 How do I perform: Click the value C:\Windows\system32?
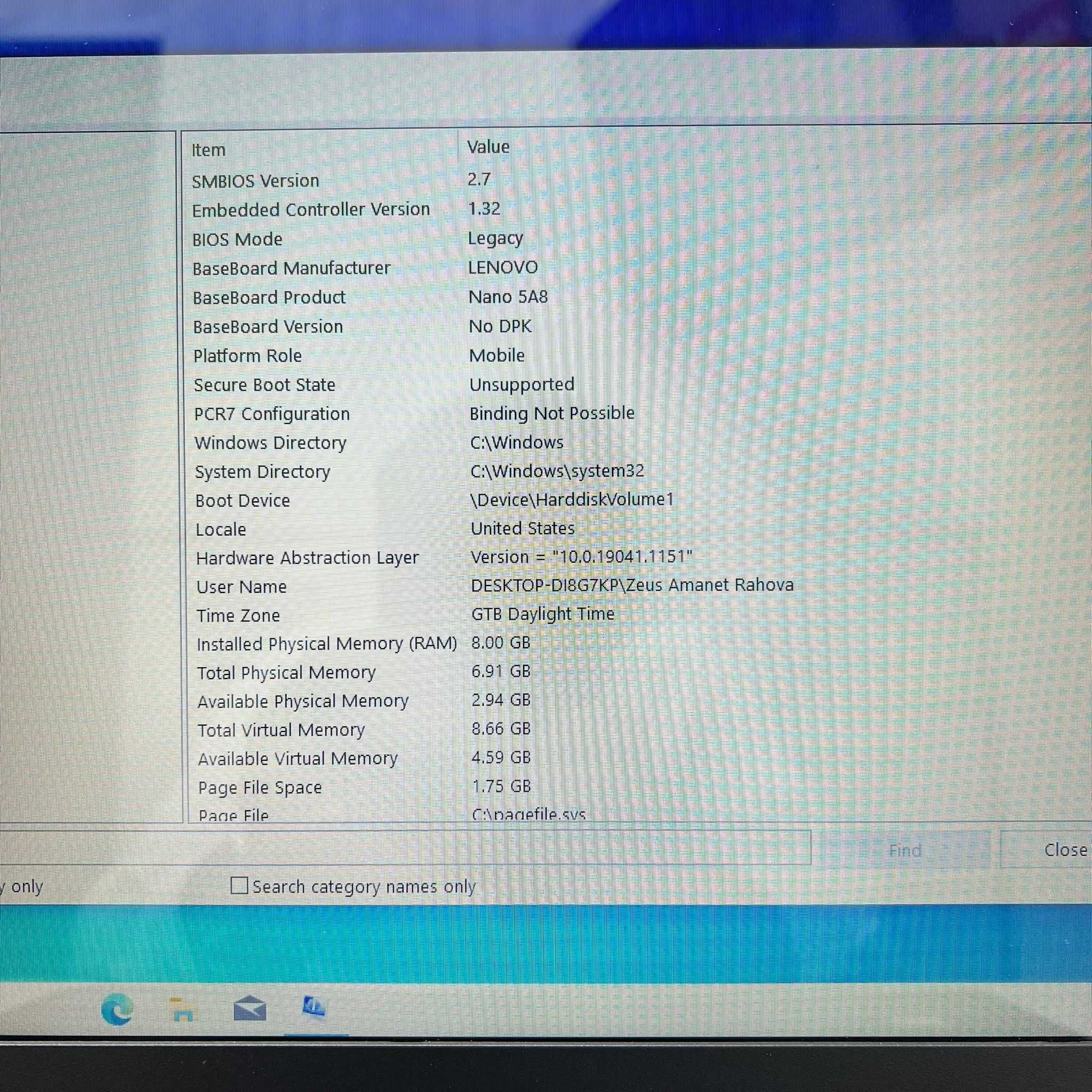(557, 471)
